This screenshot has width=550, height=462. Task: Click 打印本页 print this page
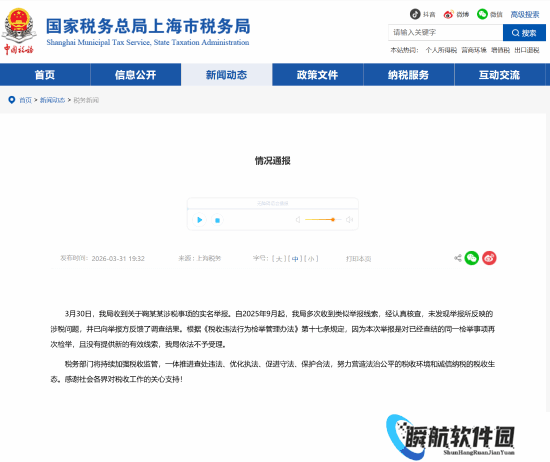358,259
